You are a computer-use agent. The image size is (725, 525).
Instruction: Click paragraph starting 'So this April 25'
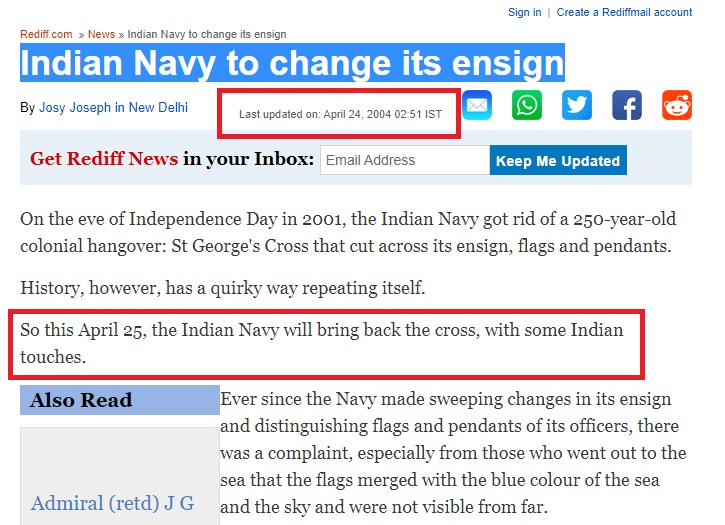tap(322, 343)
